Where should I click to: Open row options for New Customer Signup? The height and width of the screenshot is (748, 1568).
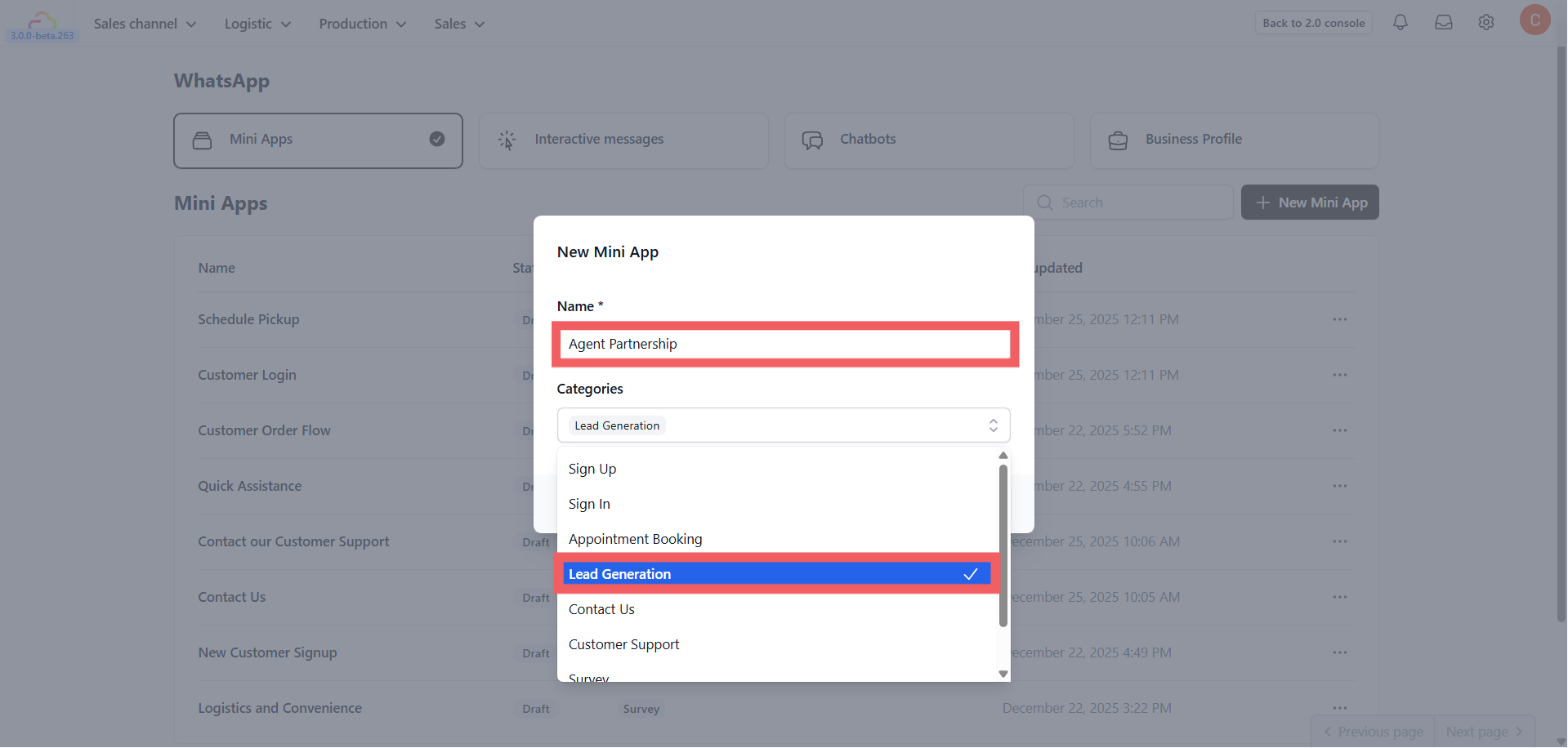1339,652
